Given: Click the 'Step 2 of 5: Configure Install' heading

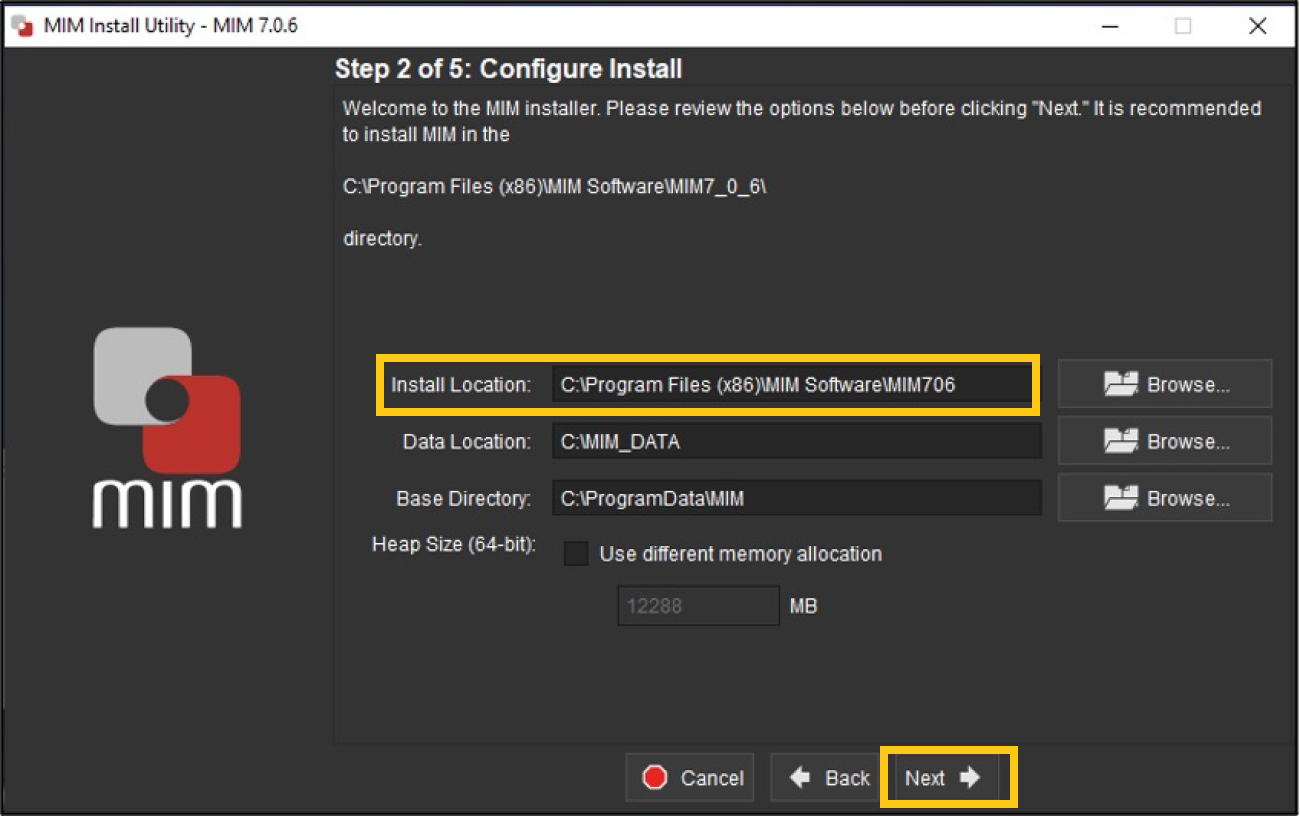Looking at the screenshot, I should (x=508, y=69).
